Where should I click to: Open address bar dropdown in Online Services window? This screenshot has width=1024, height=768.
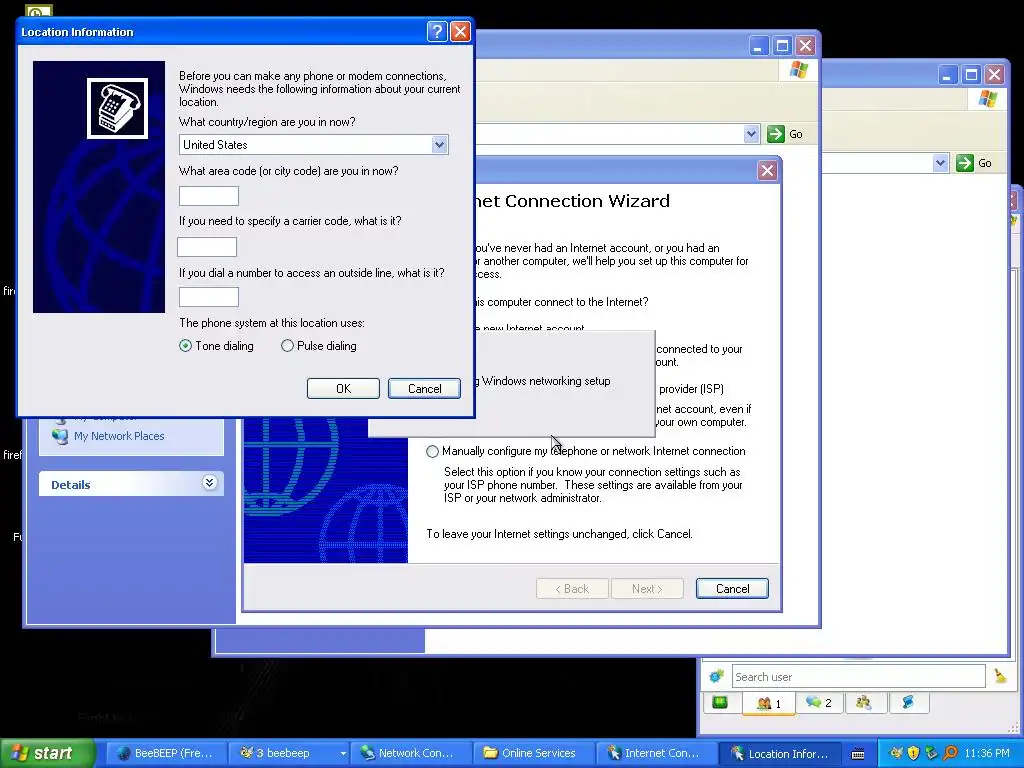coord(940,163)
